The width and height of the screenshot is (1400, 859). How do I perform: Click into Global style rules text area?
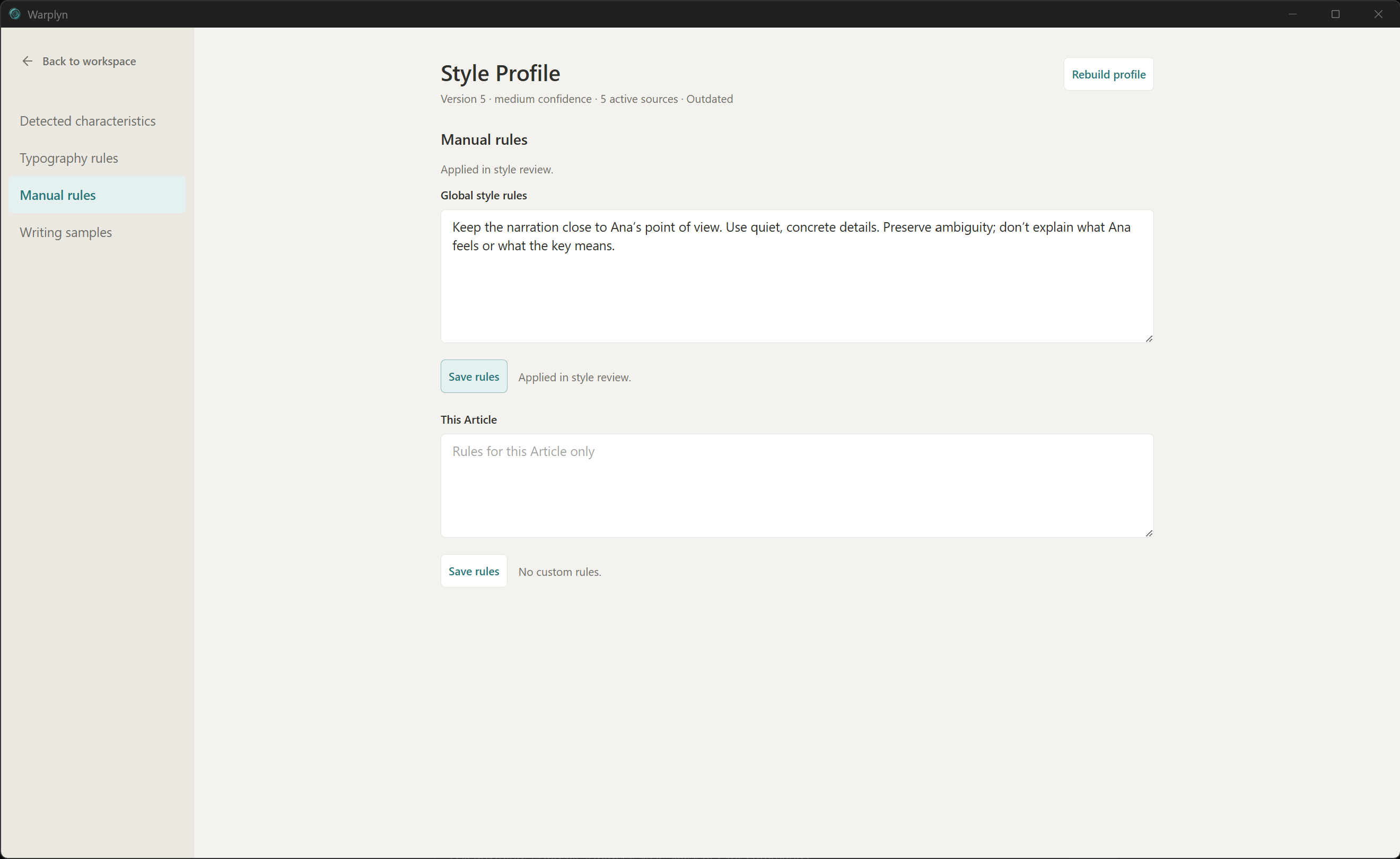[797, 276]
